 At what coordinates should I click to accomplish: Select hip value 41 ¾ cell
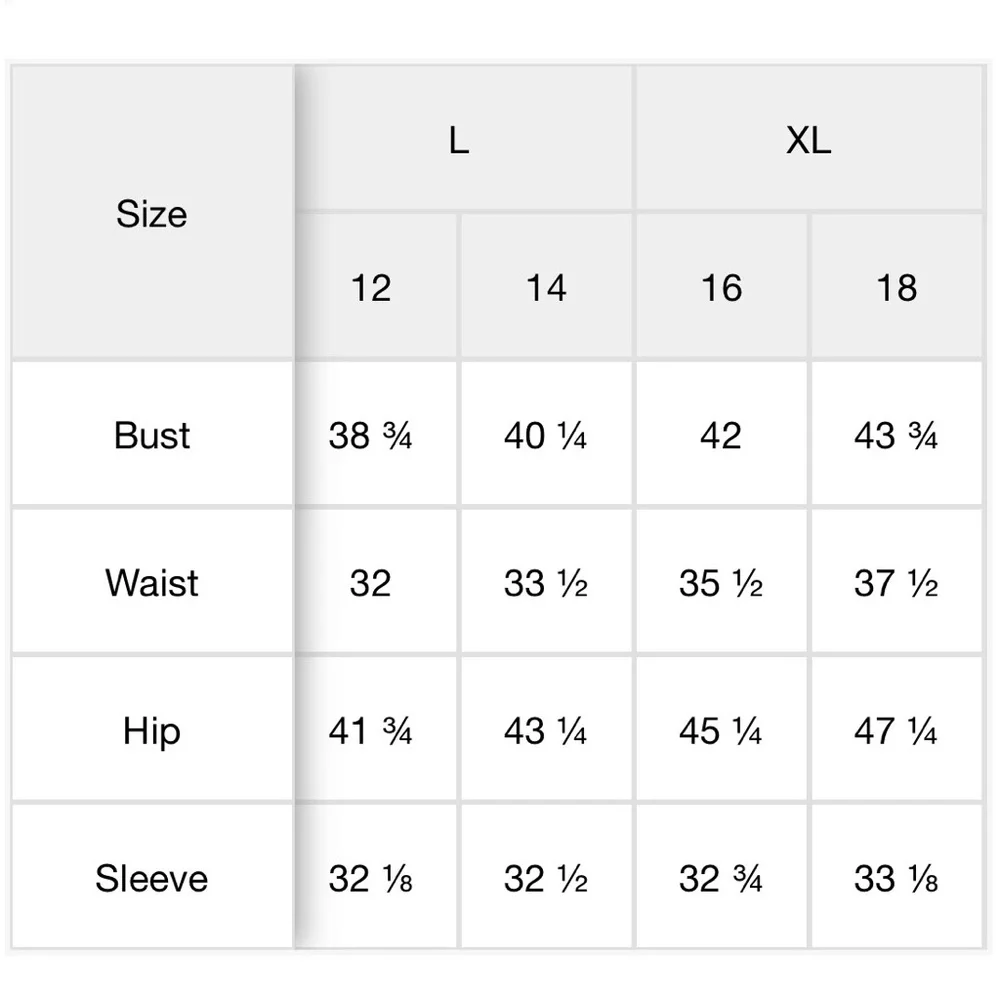[376, 729]
